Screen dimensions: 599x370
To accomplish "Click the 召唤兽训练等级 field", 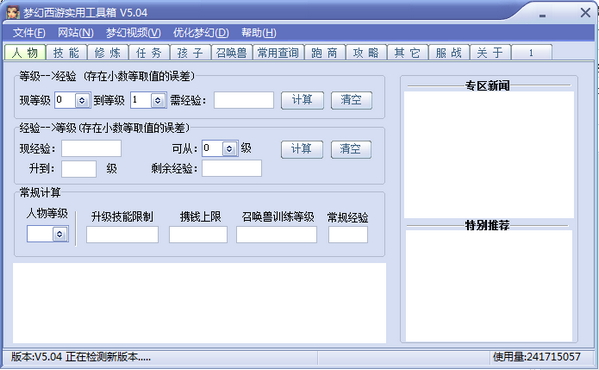I will click(x=276, y=234).
